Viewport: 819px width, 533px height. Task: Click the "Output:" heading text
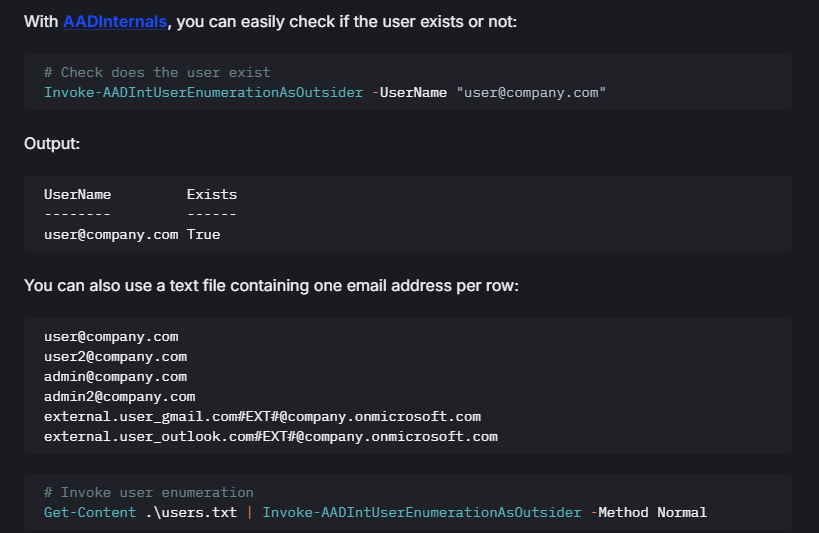click(x=52, y=143)
